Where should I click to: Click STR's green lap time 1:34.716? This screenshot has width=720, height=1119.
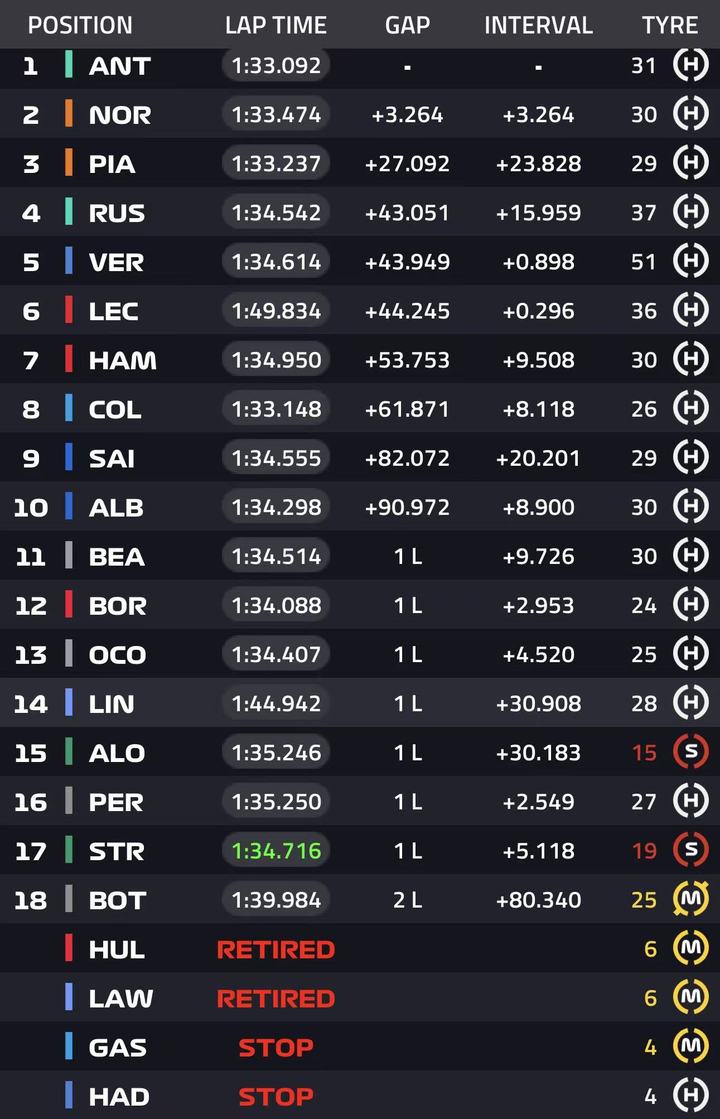(x=275, y=851)
